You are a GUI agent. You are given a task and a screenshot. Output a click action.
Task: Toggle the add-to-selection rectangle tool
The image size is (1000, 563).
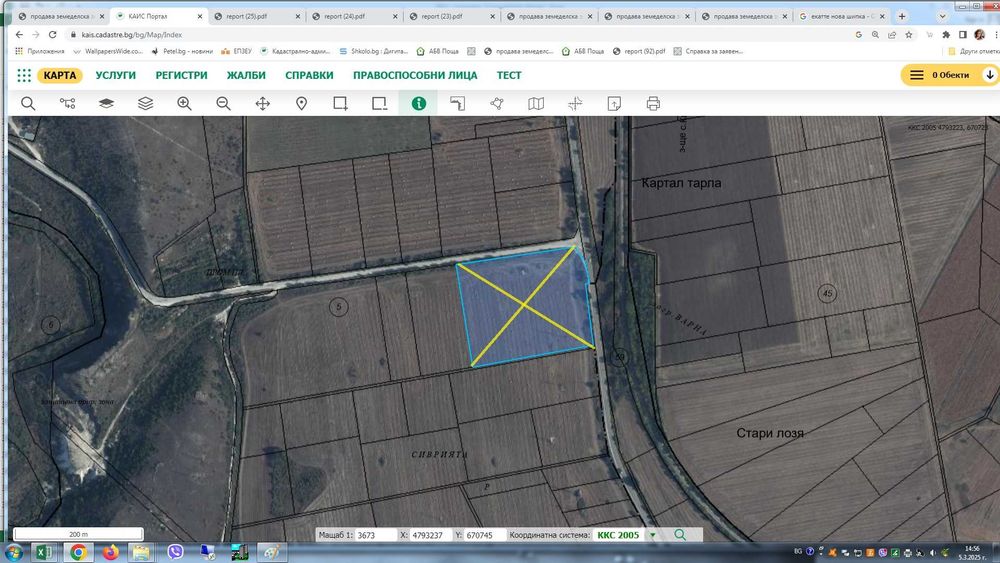click(341, 103)
